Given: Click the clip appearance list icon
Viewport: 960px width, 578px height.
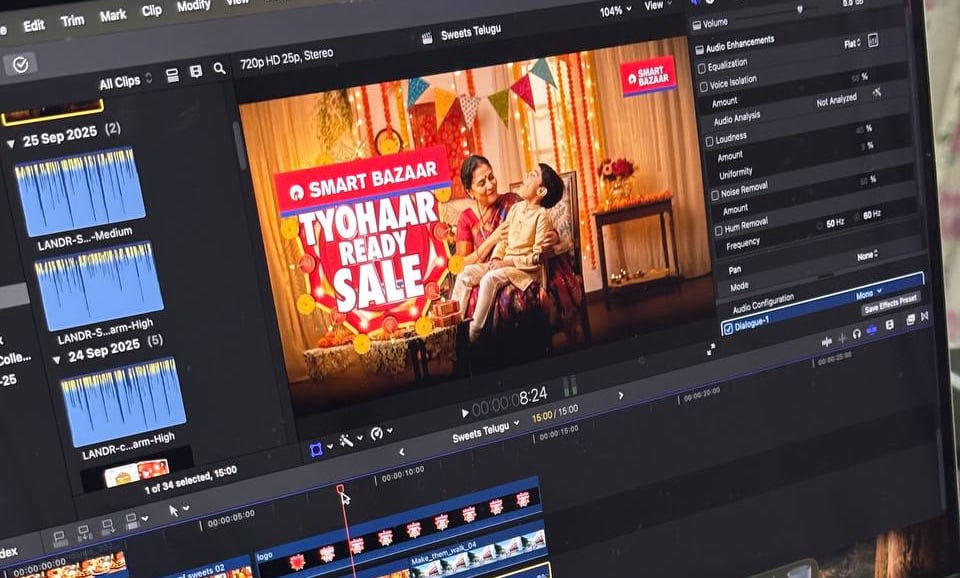Looking at the screenshot, I should pyautogui.click(x=173, y=75).
